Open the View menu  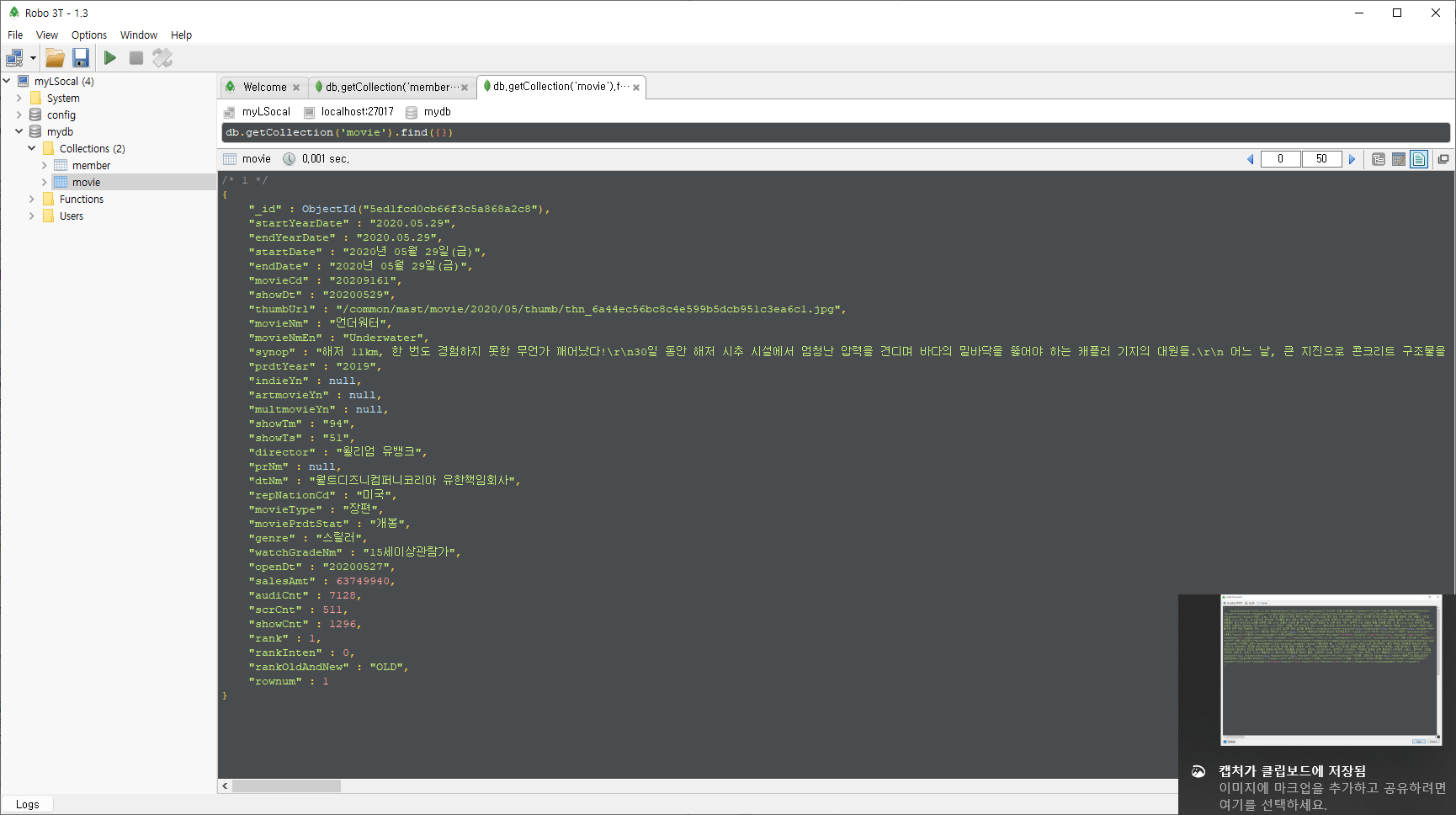47,35
